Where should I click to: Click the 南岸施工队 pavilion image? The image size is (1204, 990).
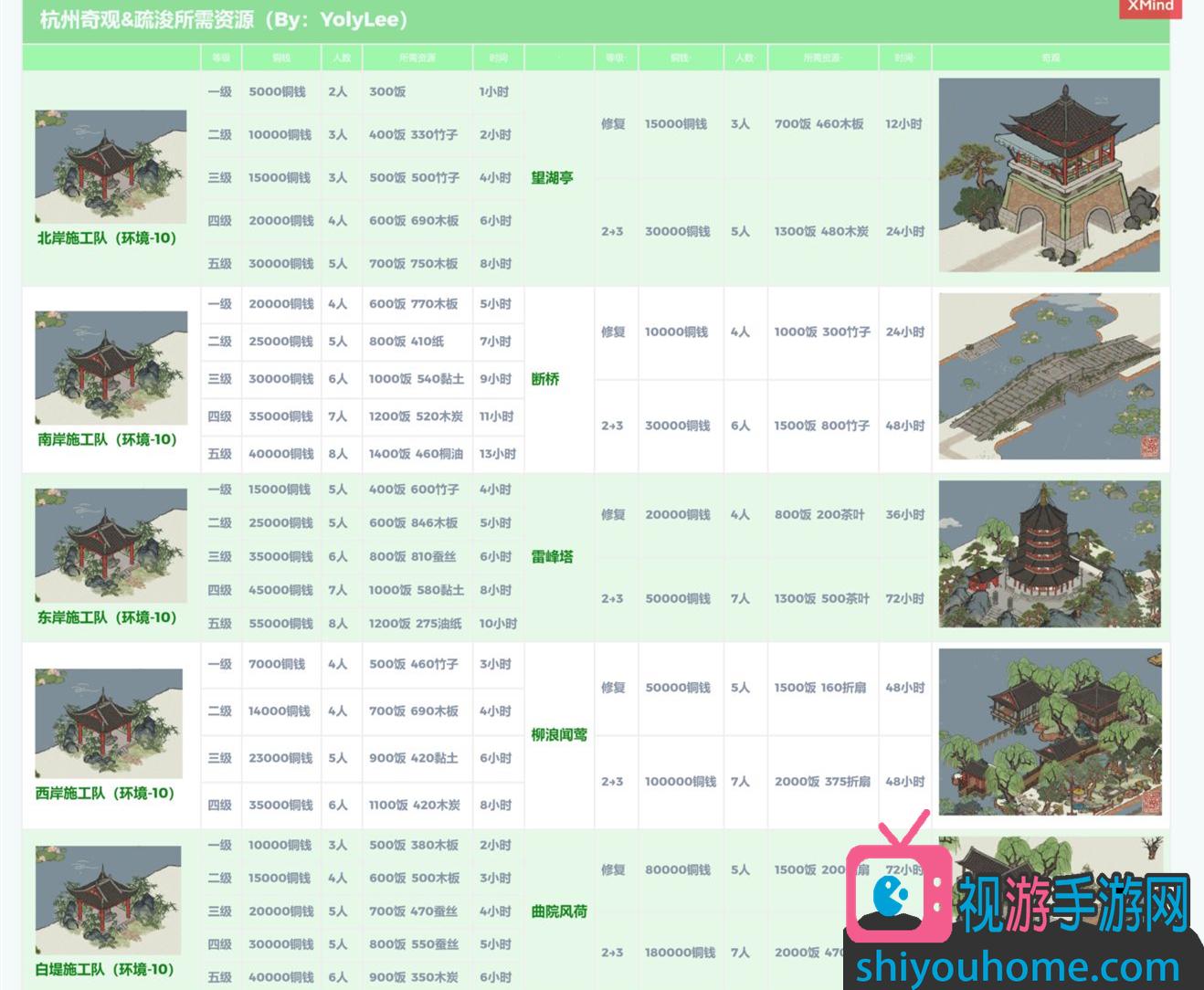point(111,367)
